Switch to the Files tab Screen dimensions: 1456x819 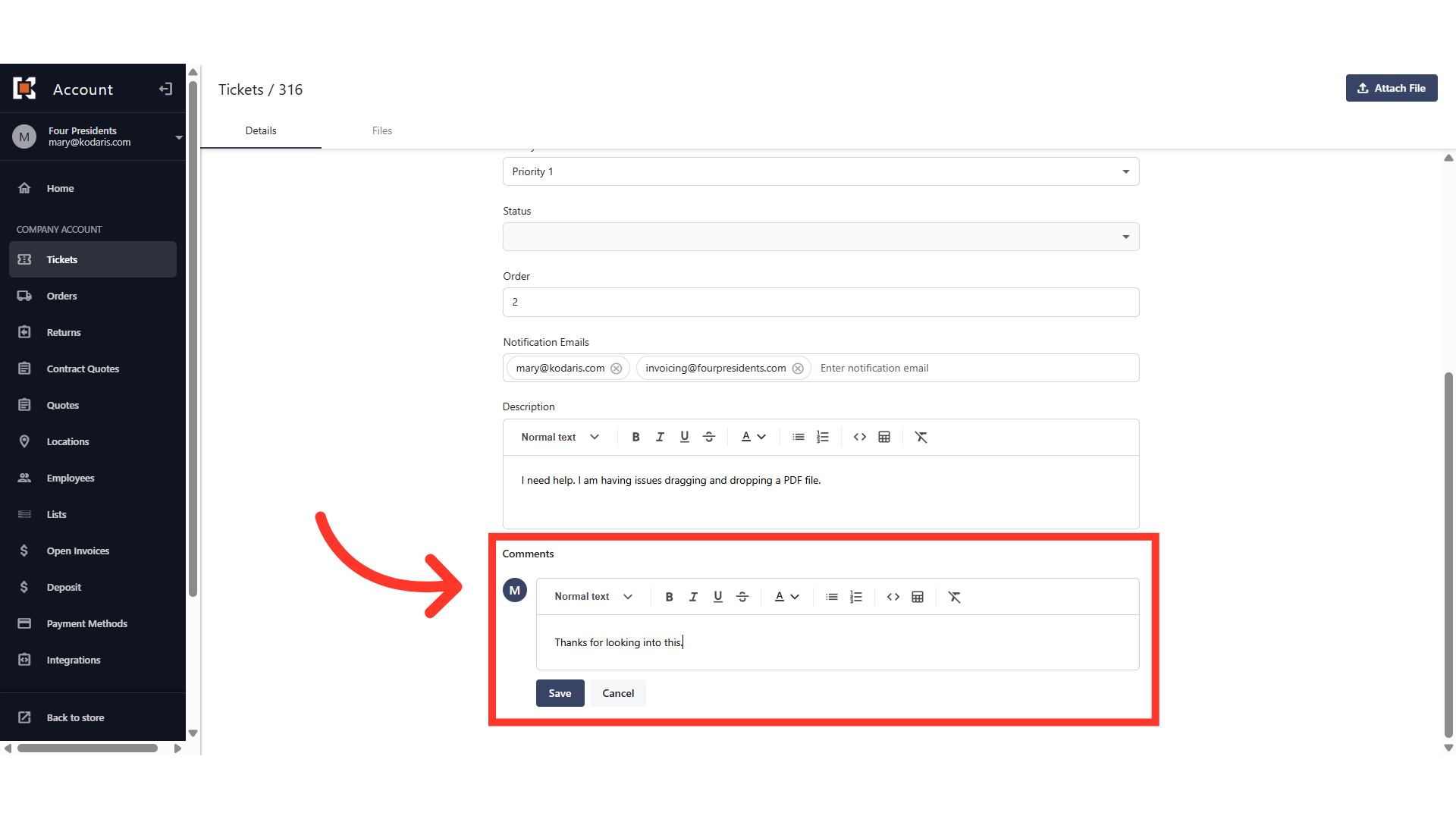click(382, 130)
